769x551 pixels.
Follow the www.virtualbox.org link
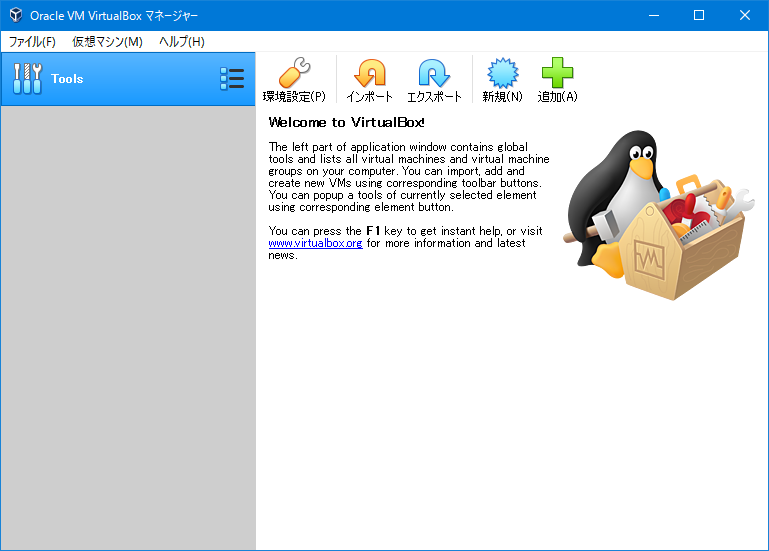(x=315, y=243)
